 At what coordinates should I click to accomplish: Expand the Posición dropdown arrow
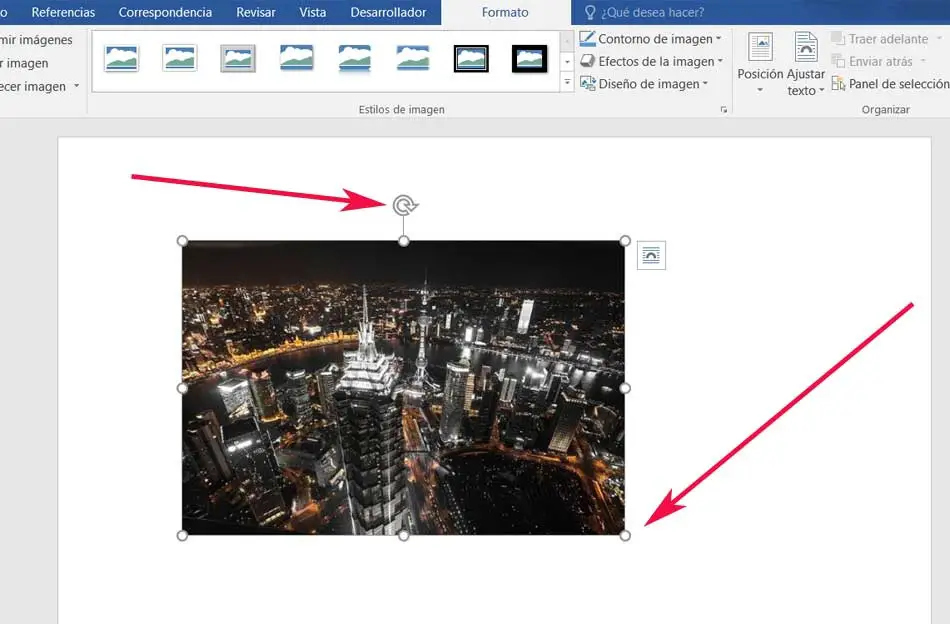click(x=760, y=90)
